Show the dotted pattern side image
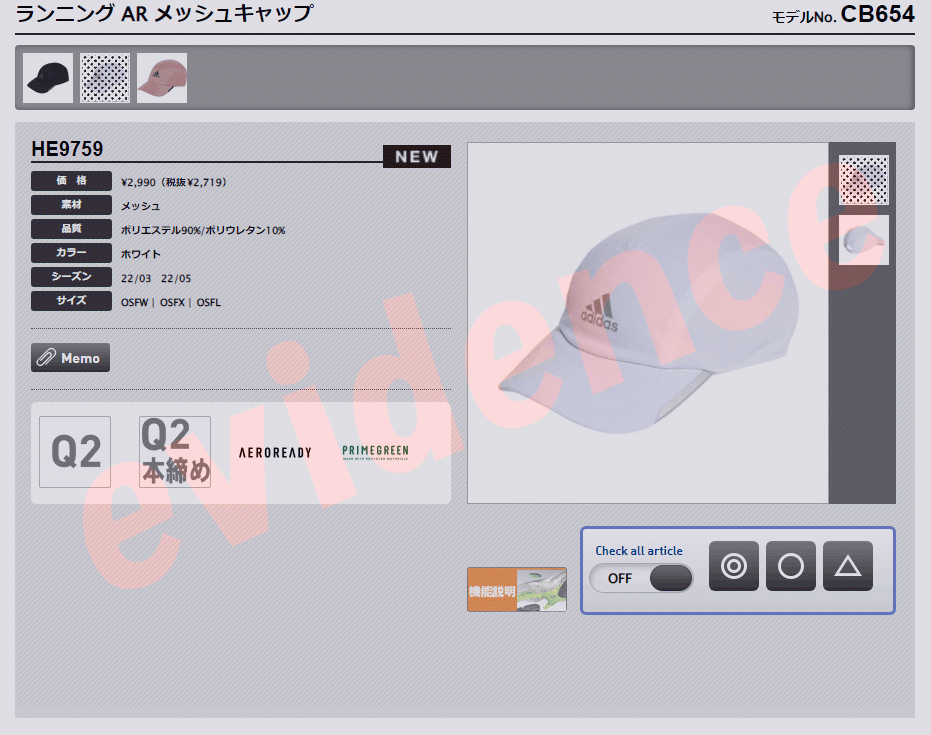 pos(864,180)
